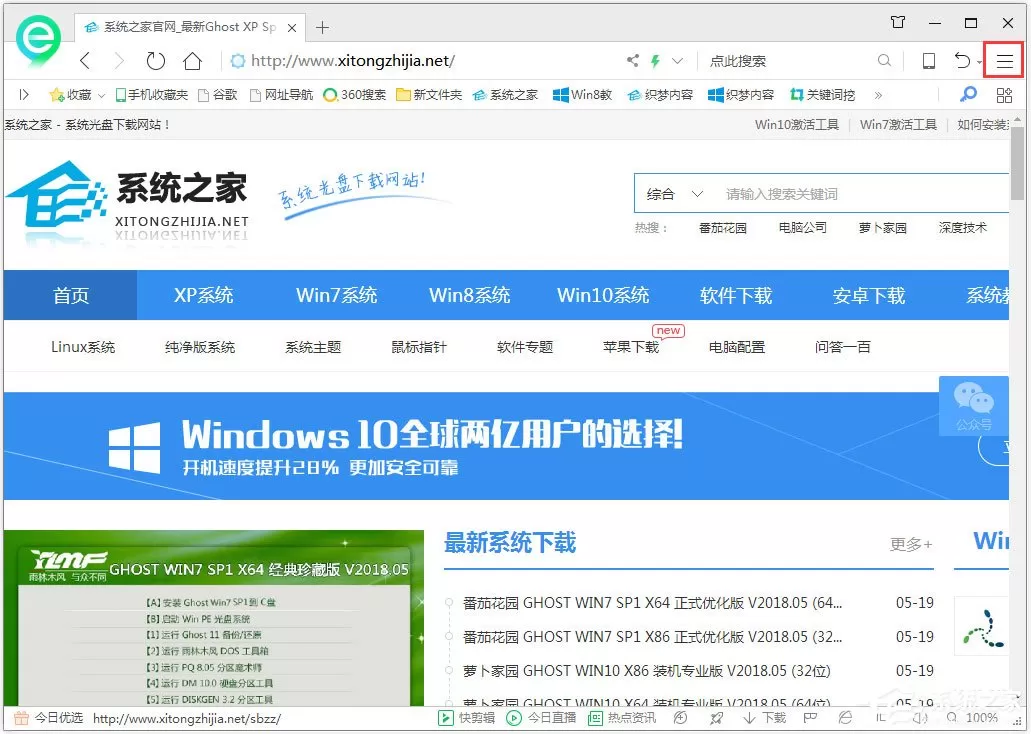Click the 360 browser logo
The height and width of the screenshot is (734, 1031).
tap(37, 39)
